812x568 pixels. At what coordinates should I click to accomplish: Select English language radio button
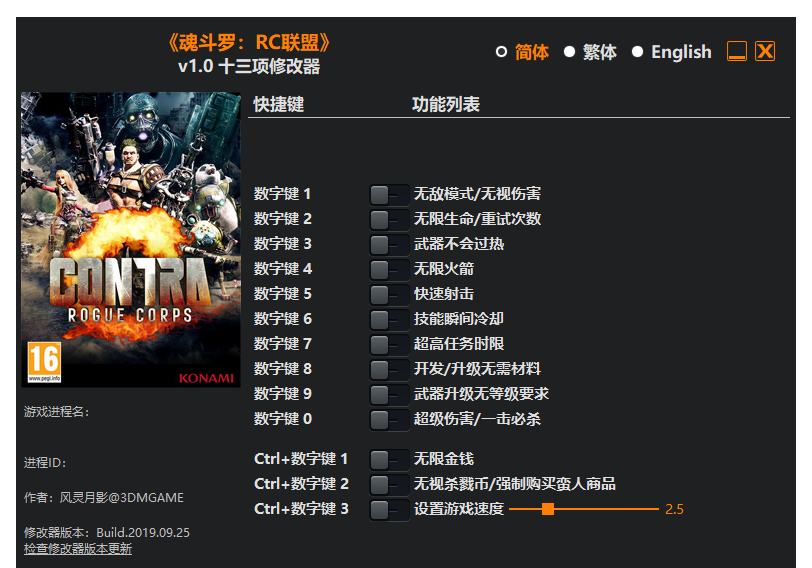(x=637, y=52)
